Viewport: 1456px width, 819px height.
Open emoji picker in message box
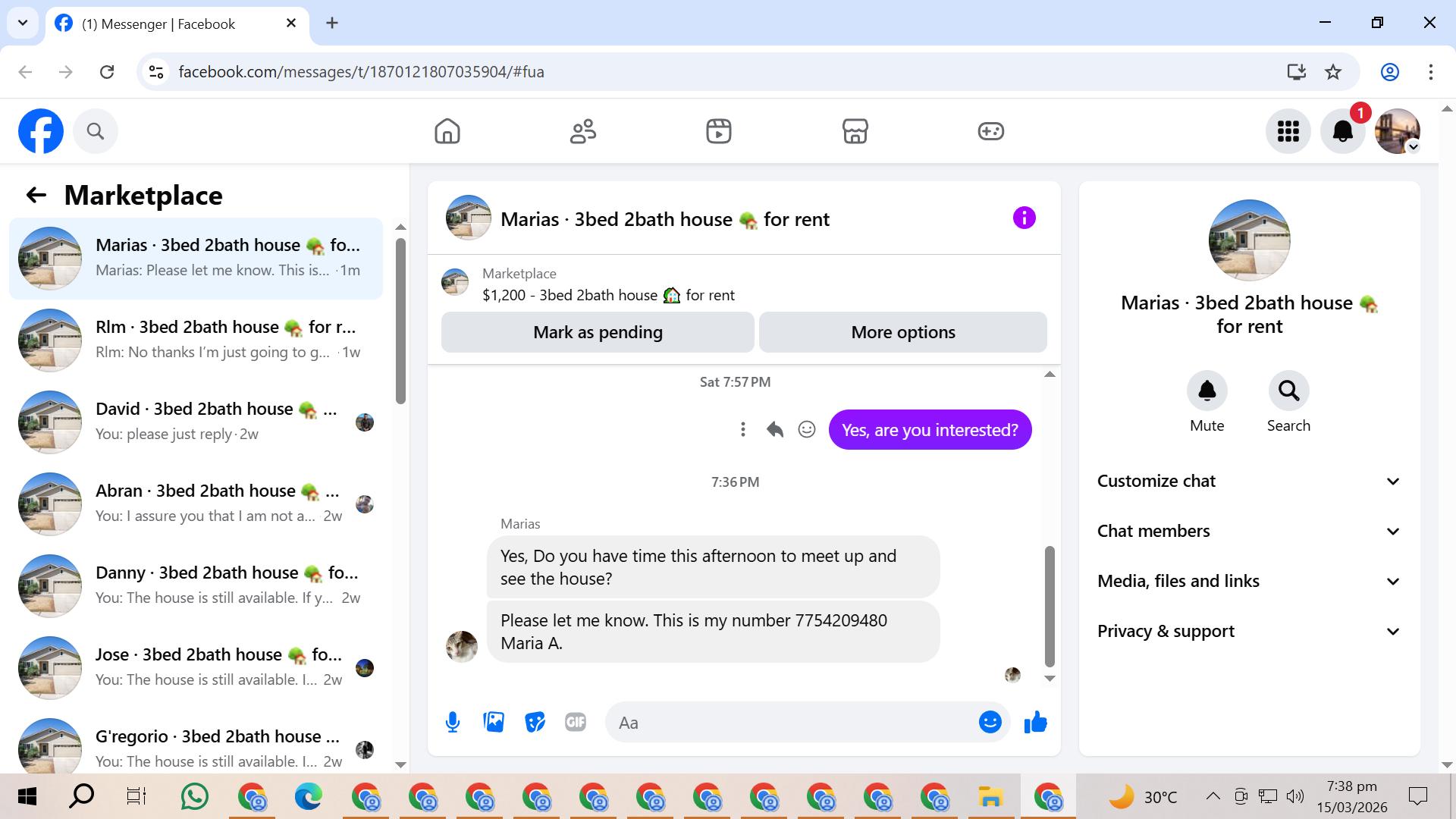990,723
